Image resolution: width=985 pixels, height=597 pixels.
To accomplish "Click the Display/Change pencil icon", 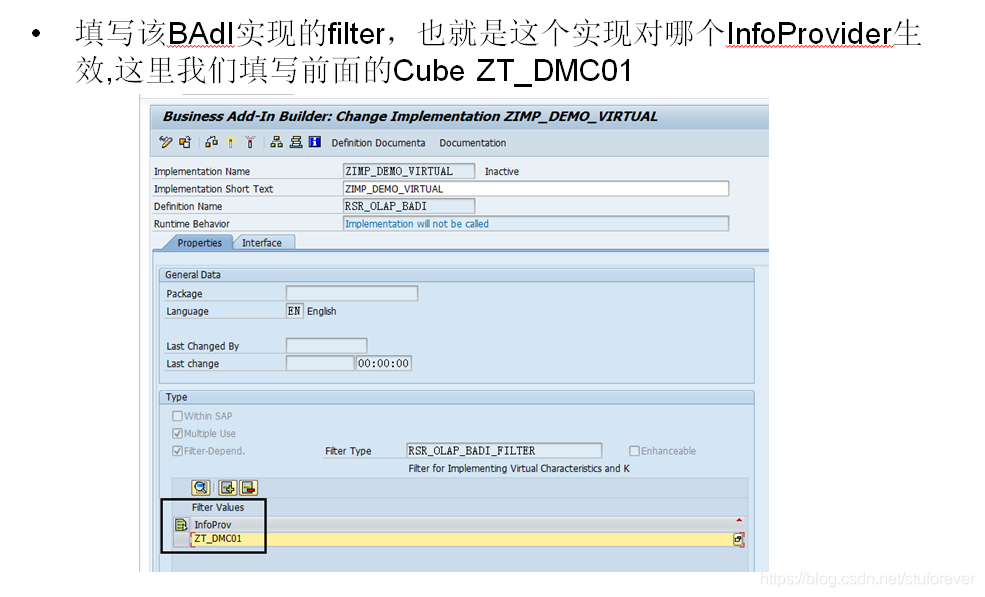I will (166, 143).
